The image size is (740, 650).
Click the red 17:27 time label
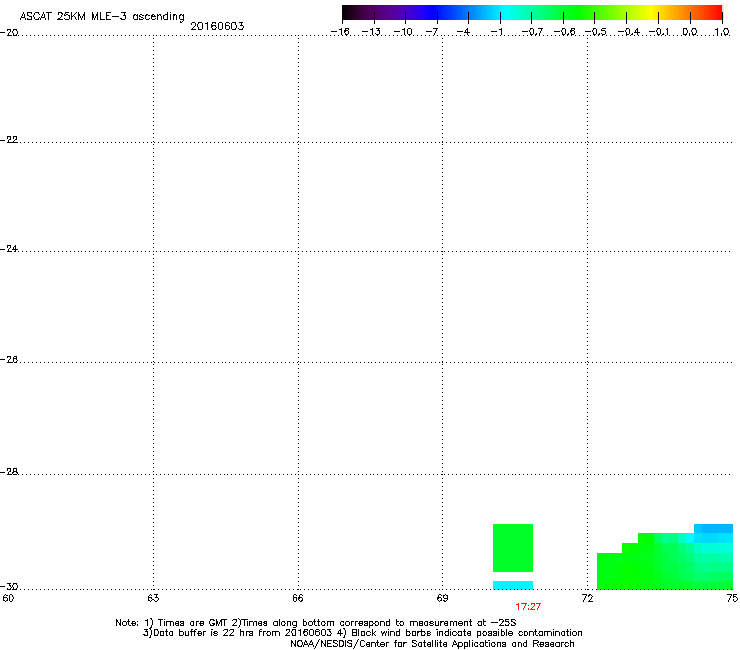click(528, 607)
